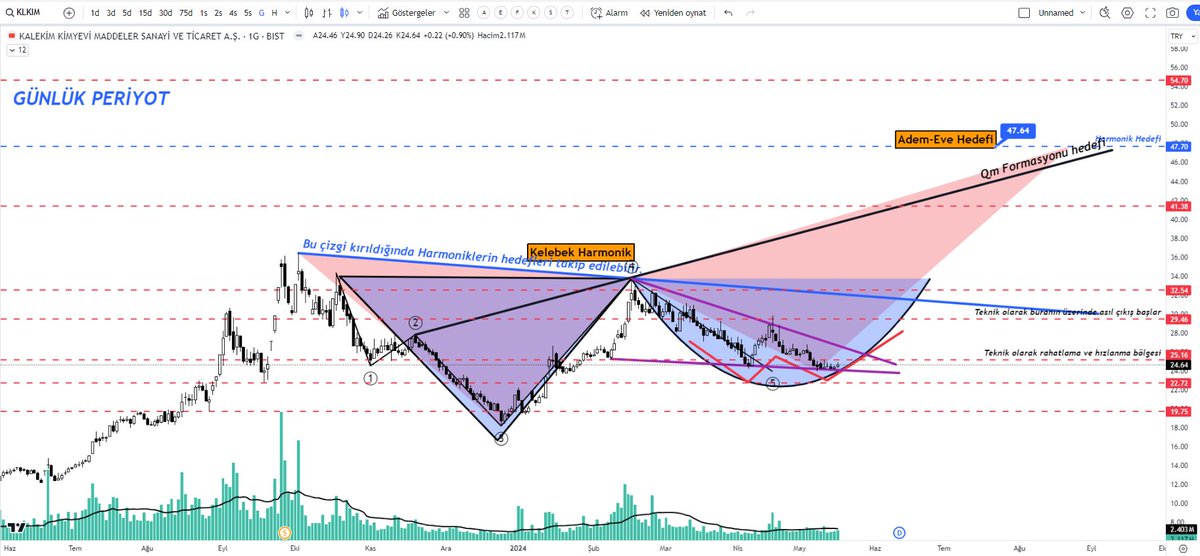Viewport: 1200px width, 556px height.
Task: Click the blue publish button
Action: pyautogui.click(x=1192, y=13)
